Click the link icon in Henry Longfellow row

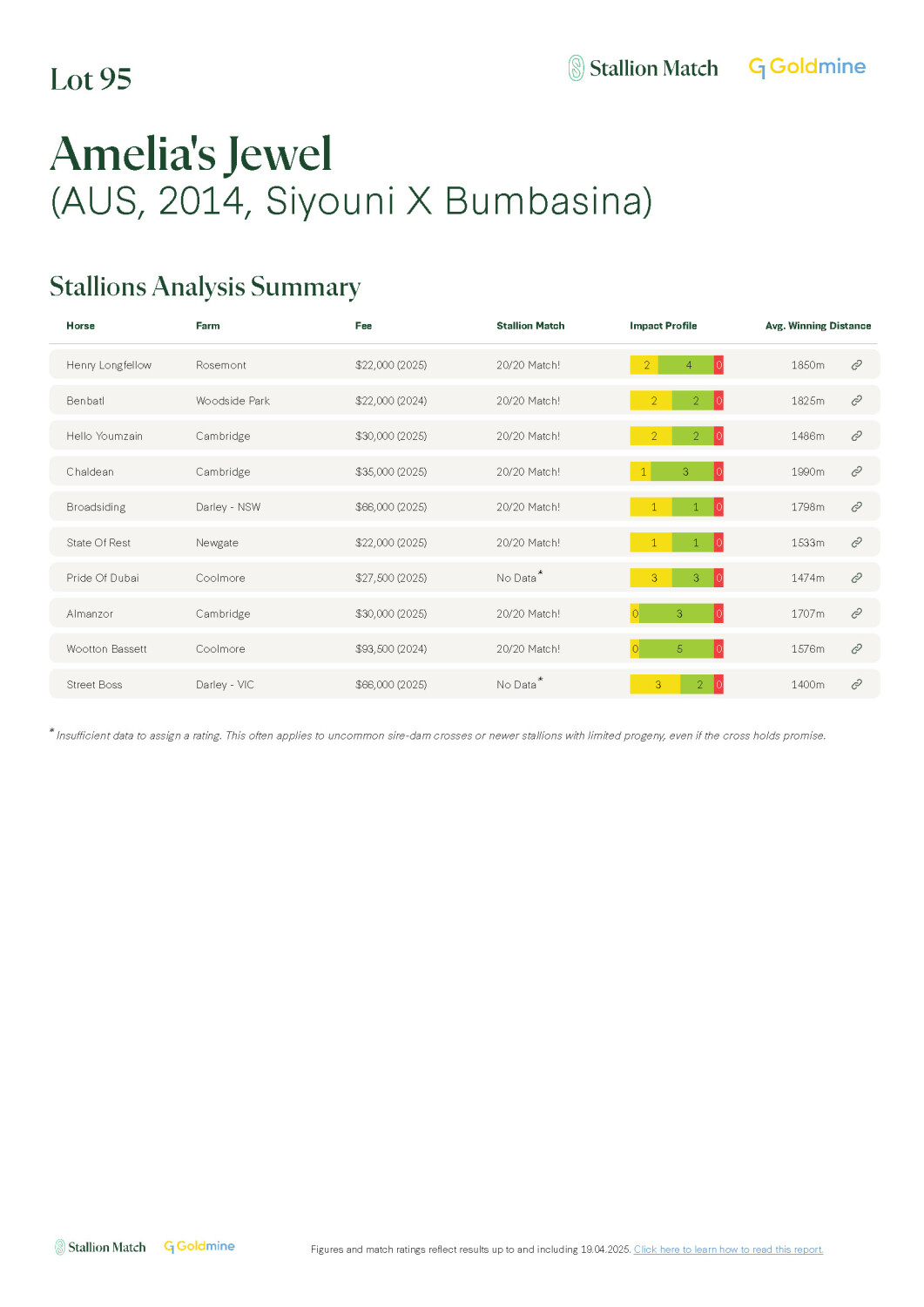coord(856,365)
